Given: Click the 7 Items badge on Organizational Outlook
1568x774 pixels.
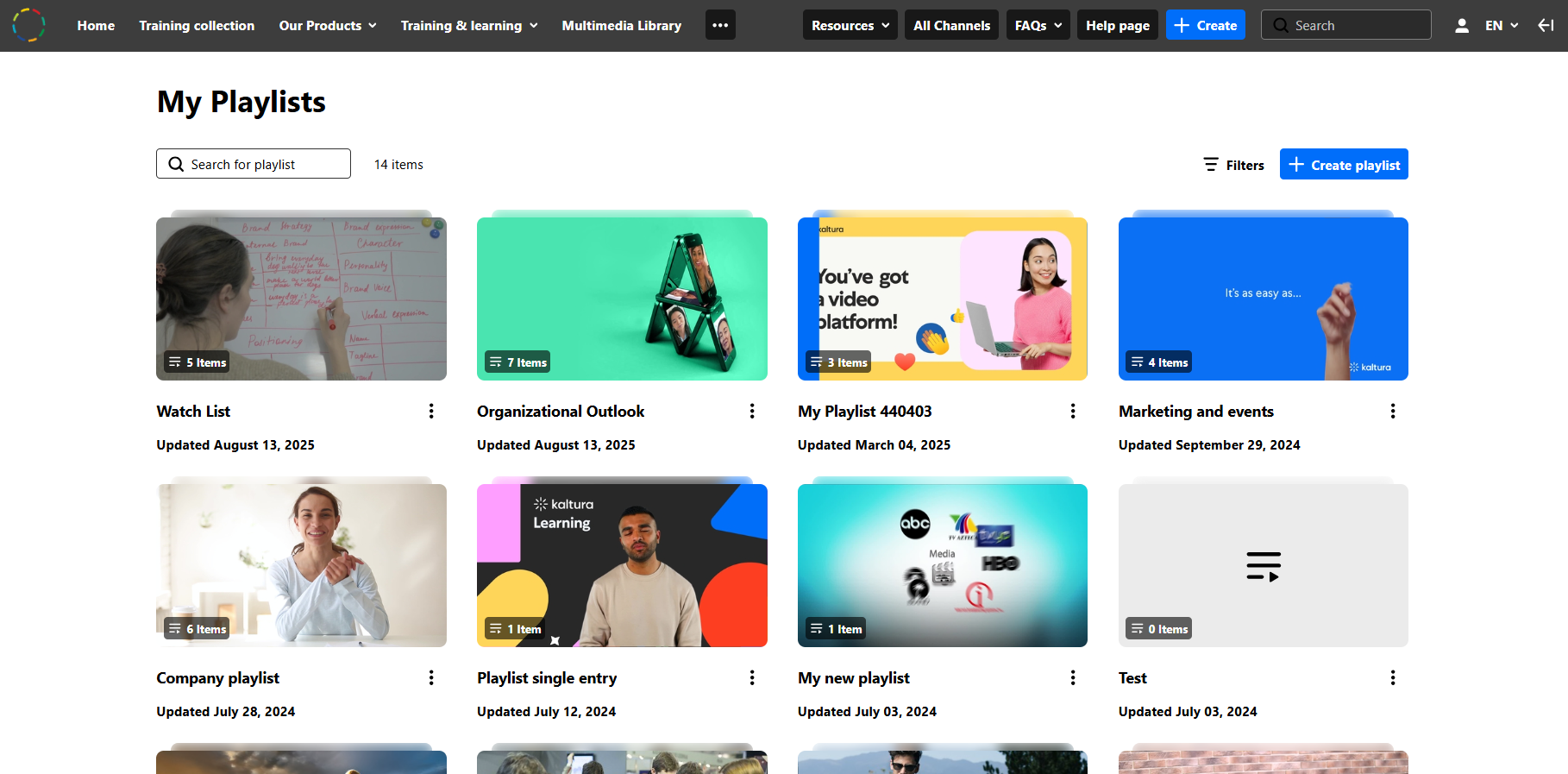Looking at the screenshot, I should pyautogui.click(x=517, y=362).
